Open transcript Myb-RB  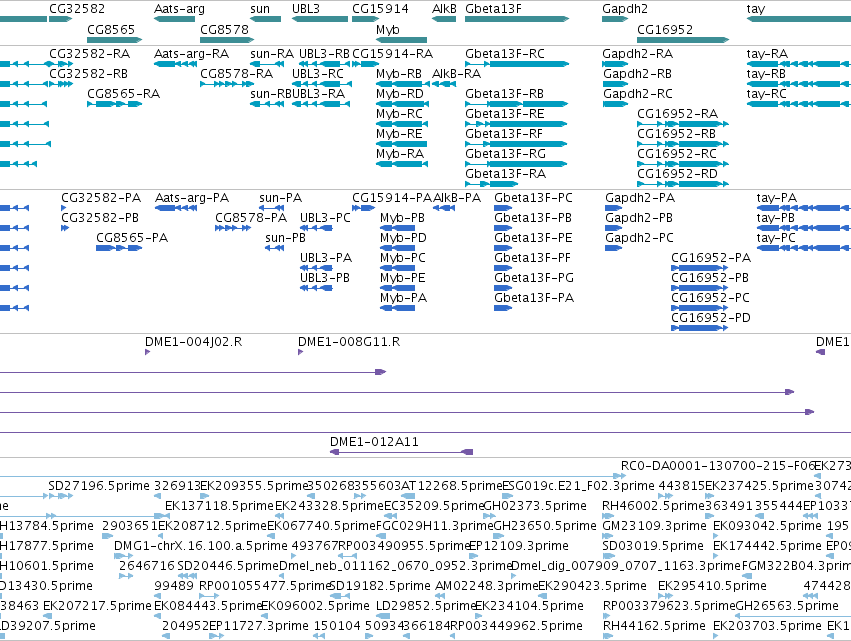[399, 74]
